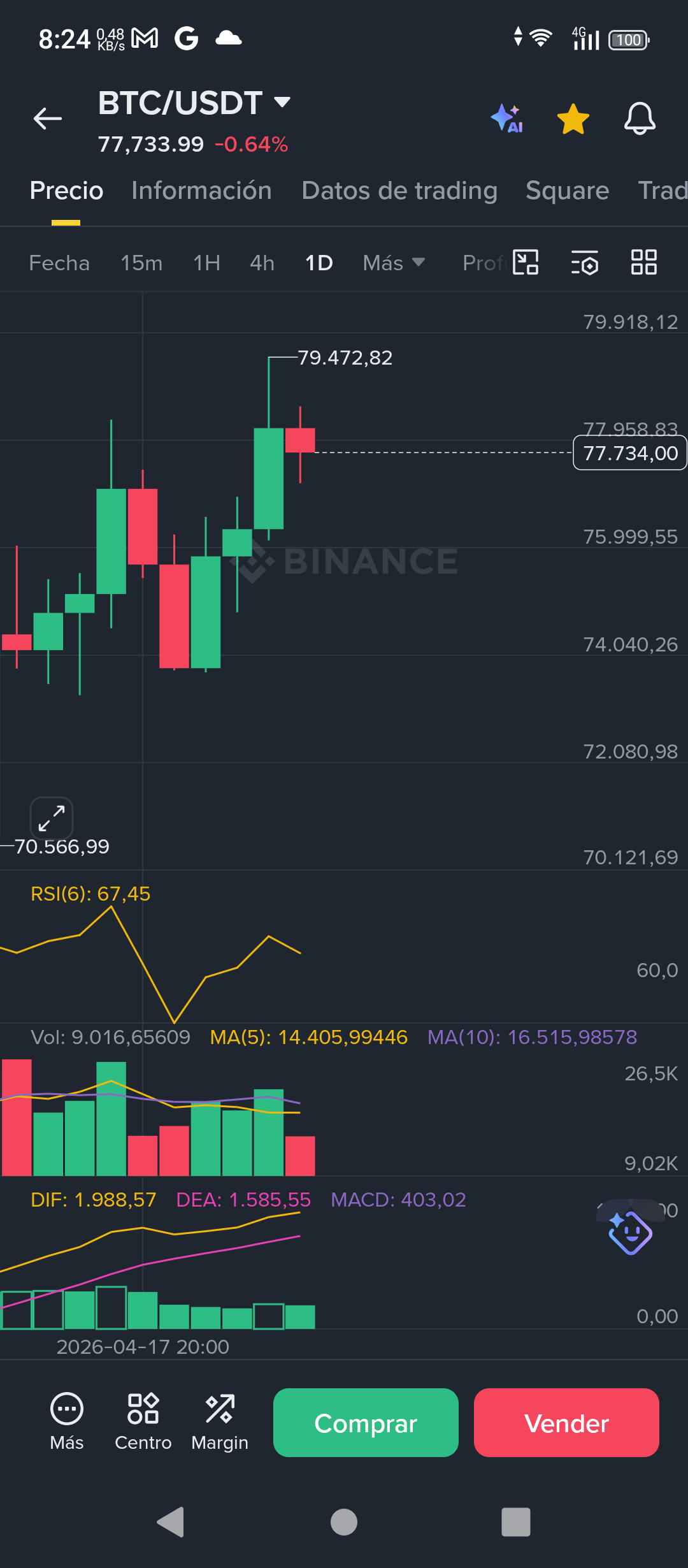Open the Centro hub icon

pos(143,1423)
